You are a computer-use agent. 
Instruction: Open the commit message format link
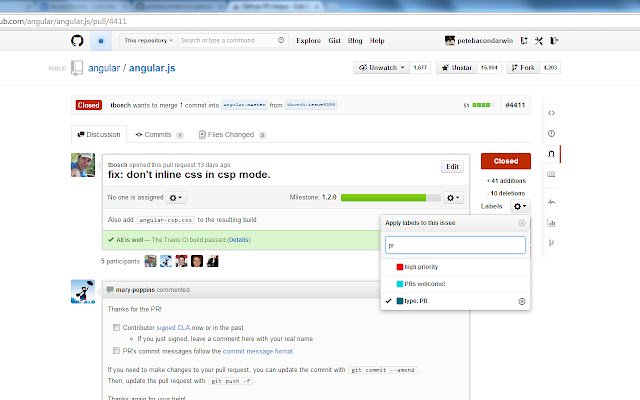pos(258,351)
